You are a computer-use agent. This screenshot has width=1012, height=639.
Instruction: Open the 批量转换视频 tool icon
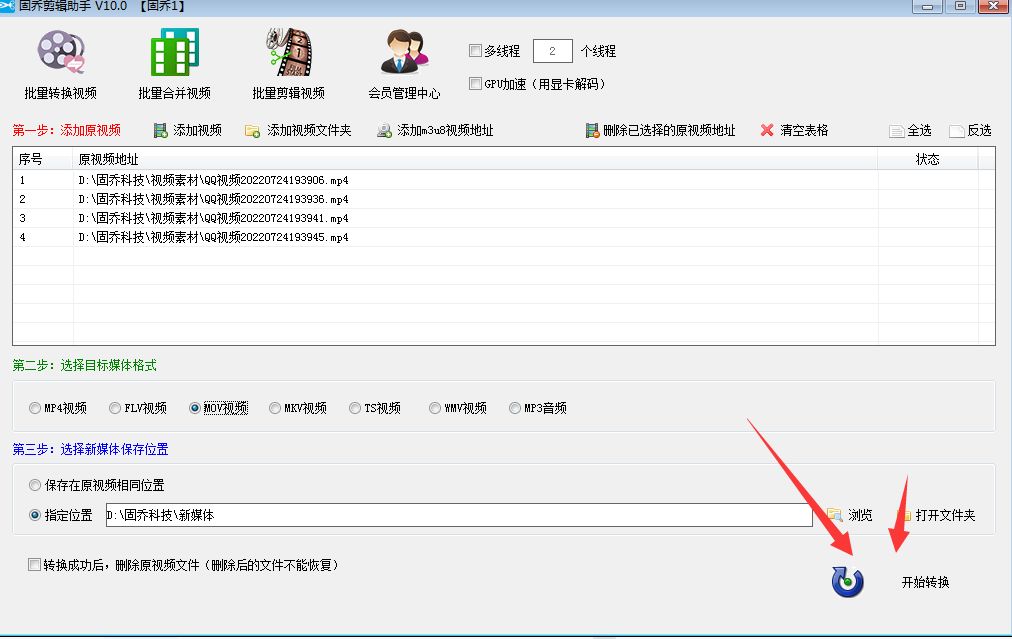click(x=61, y=52)
